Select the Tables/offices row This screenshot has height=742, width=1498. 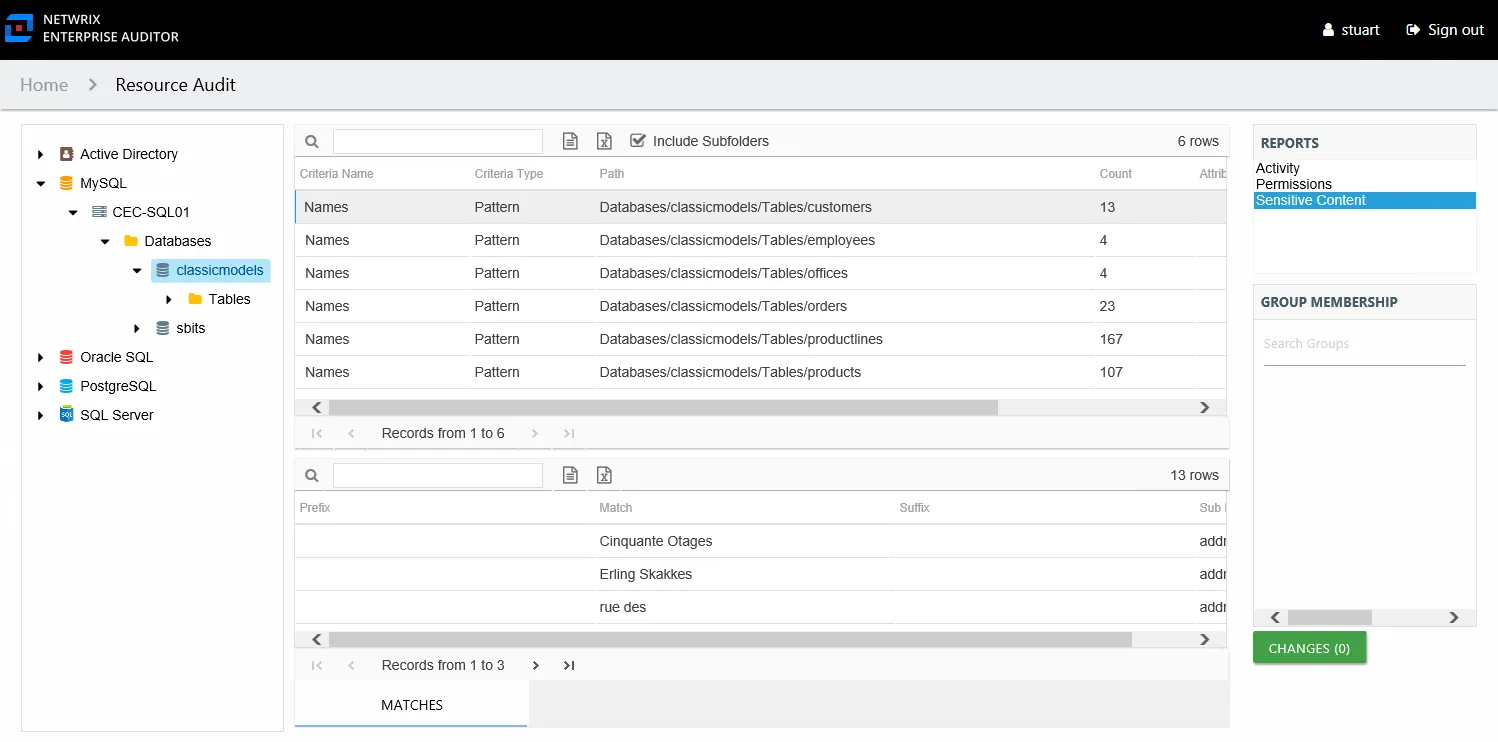pyautogui.click(x=760, y=273)
